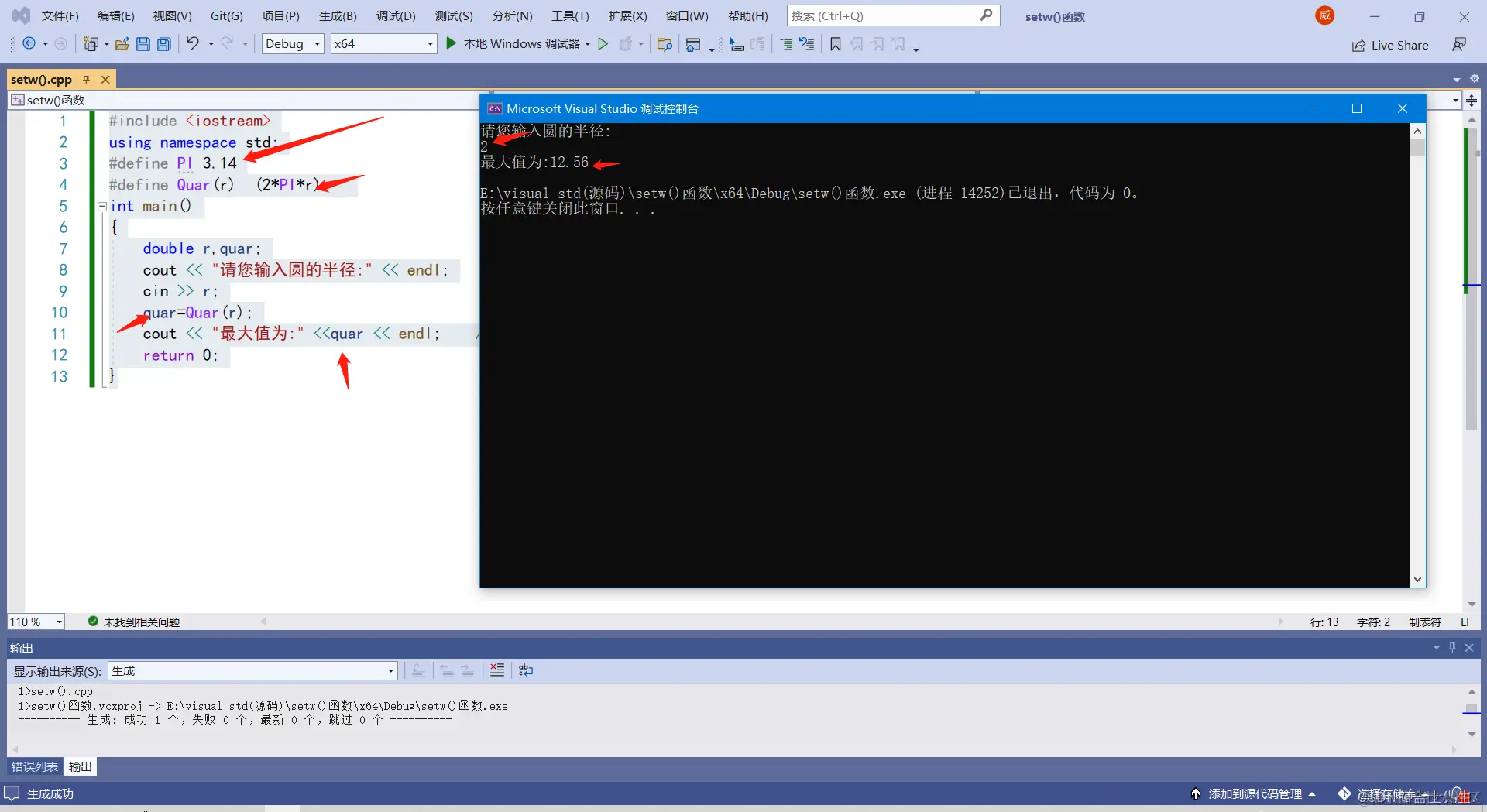Switch to the 错误列表 tab
Viewport: 1487px width, 812px height.
tap(35, 766)
